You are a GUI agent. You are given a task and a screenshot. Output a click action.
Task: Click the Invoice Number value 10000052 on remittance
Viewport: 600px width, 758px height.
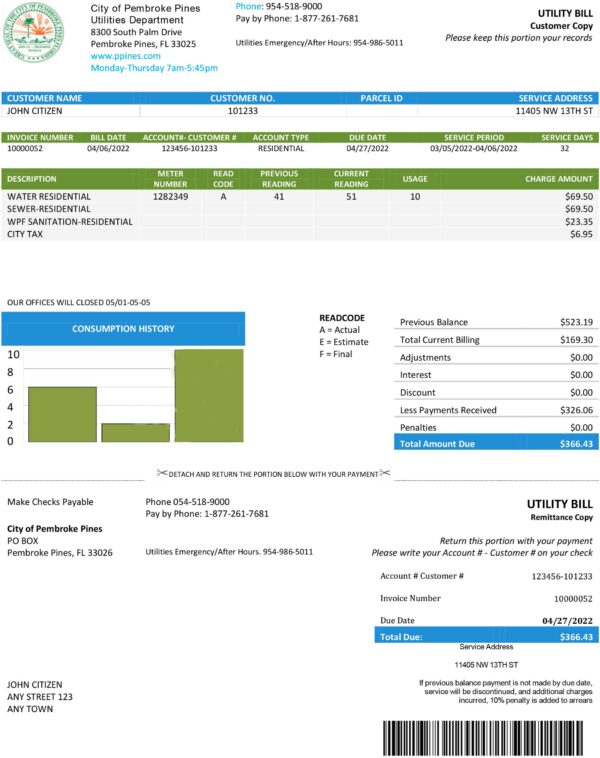[x=573, y=598]
